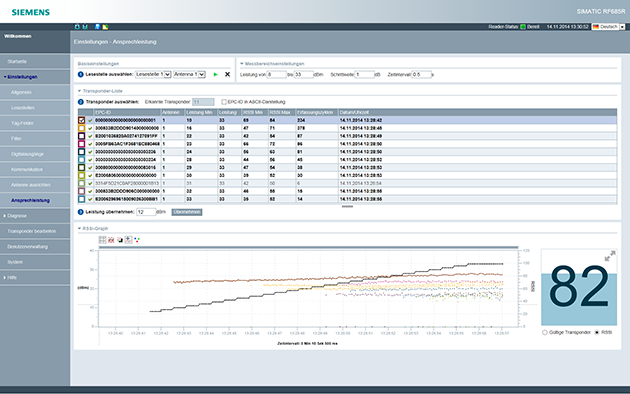Image resolution: width=630 pixels, height=394 pixels.
Task: Click step 1 info icon for Lesestelle auswählen
Action: (x=81, y=74)
